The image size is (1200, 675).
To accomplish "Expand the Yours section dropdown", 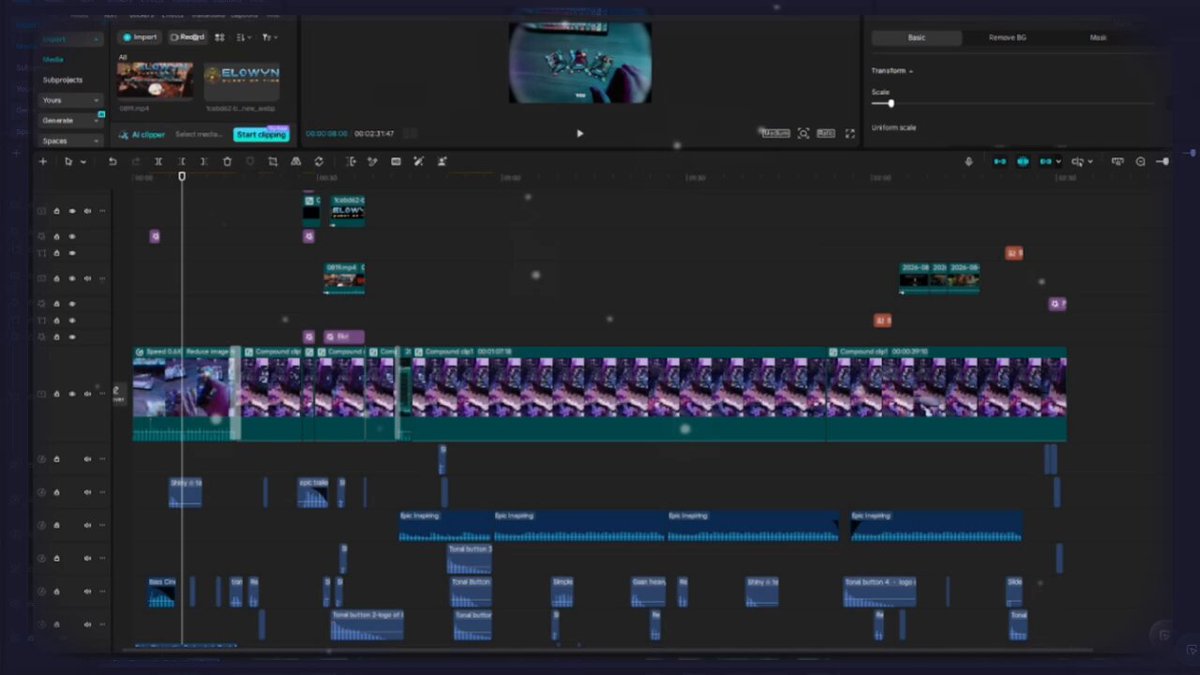I will pyautogui.click(x=71, y=100).
